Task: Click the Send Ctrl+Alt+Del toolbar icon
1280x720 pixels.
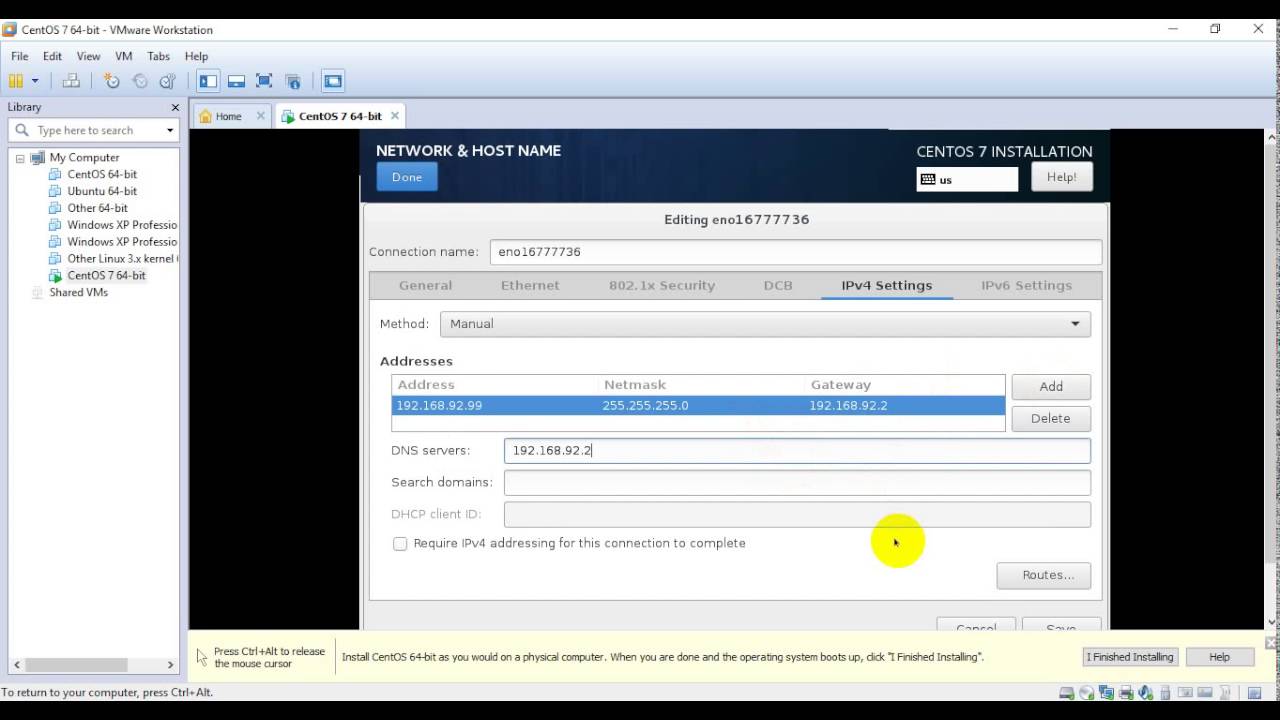Action: (x=71, y=81)
